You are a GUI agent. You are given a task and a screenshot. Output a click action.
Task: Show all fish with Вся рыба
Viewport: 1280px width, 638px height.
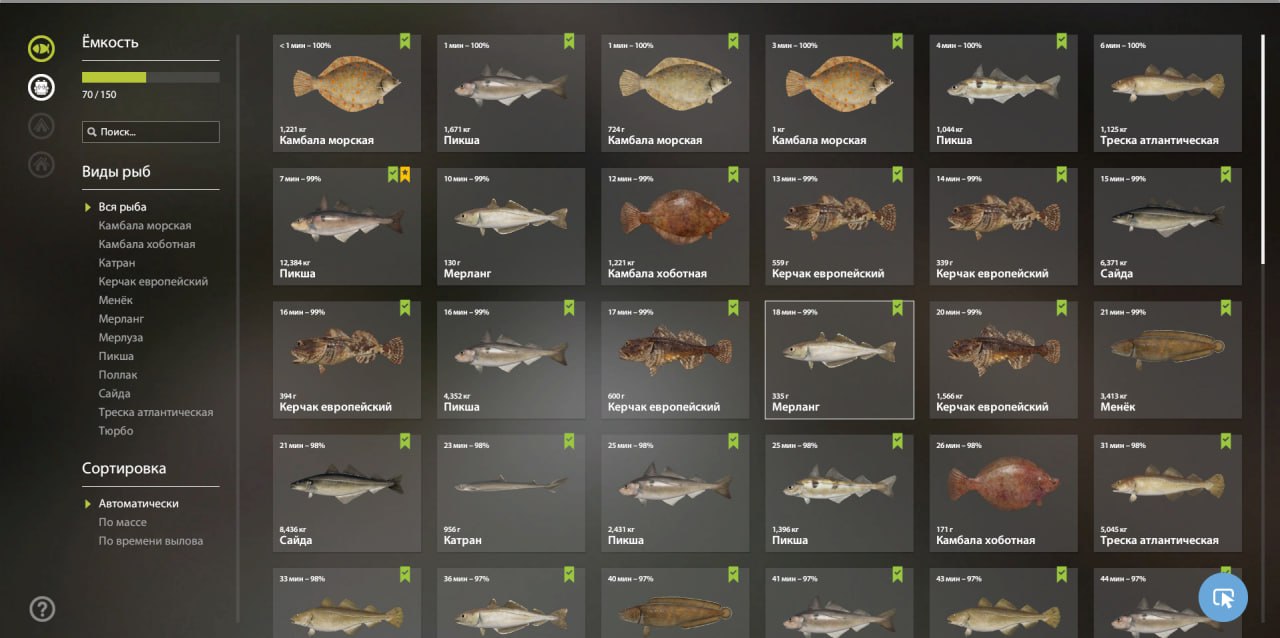pos(122,207)
